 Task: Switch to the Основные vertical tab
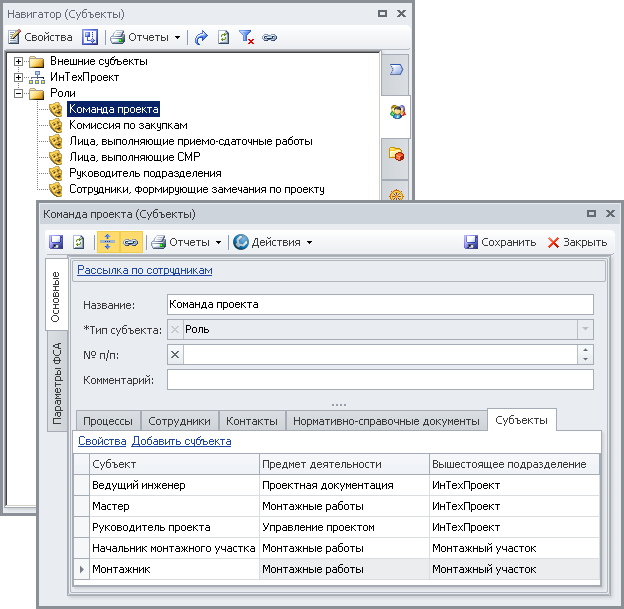point(56,296)
